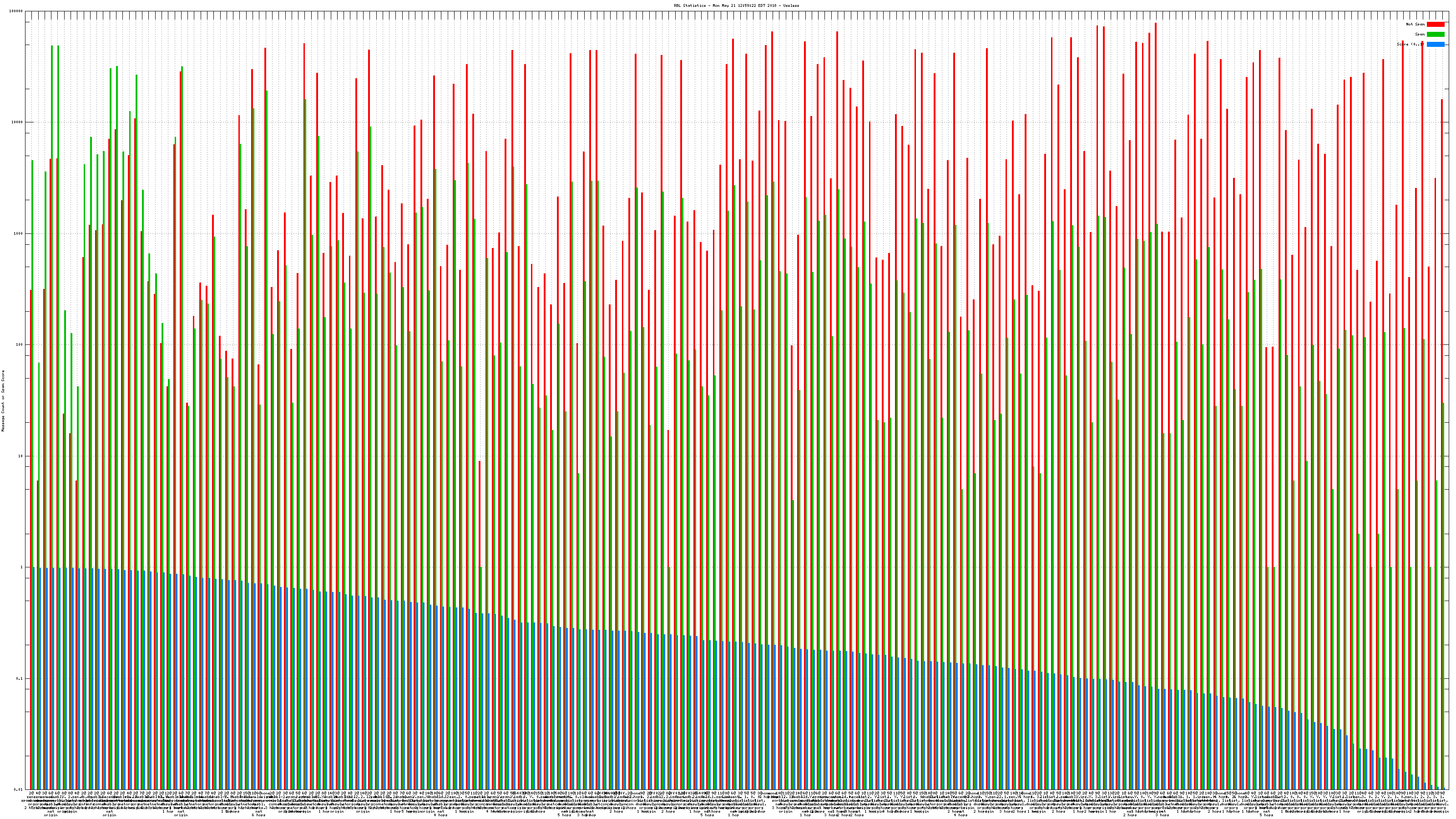
Task: Click the 10000 y-axis tick label
Action: coord(18,123)
